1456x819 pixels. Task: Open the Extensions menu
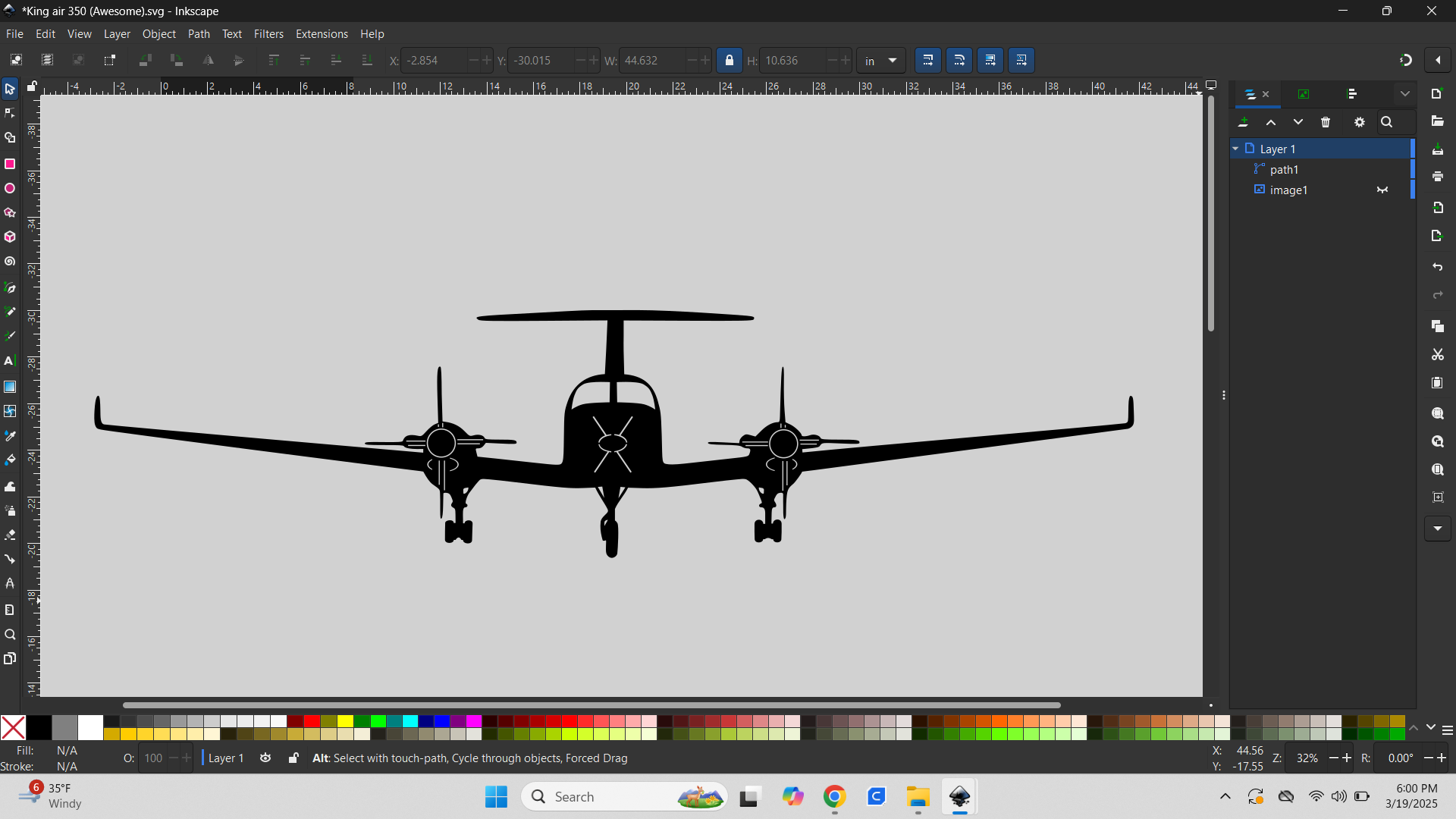(322, 34)
